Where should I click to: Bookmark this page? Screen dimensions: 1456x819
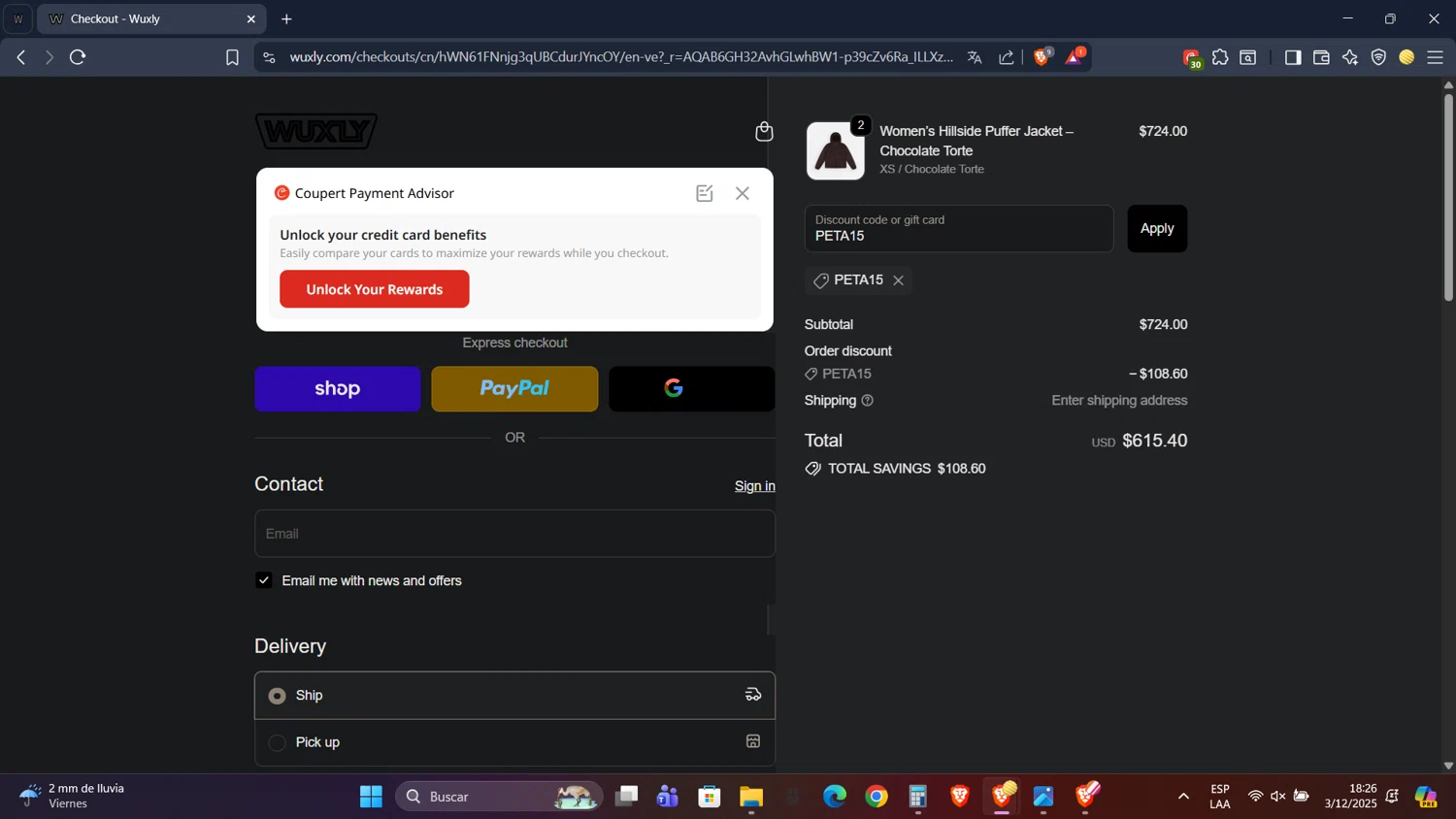point(232,57)
